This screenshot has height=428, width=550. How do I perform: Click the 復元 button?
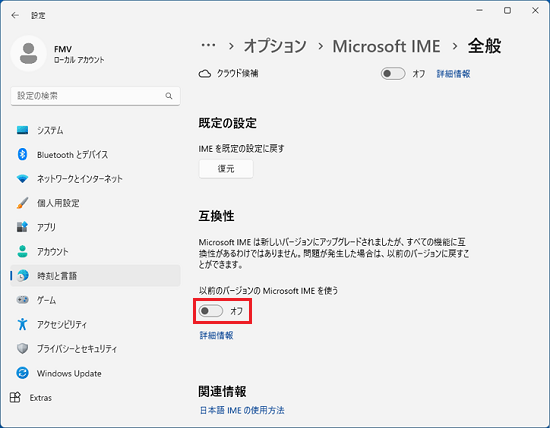[x=226, y=169]
